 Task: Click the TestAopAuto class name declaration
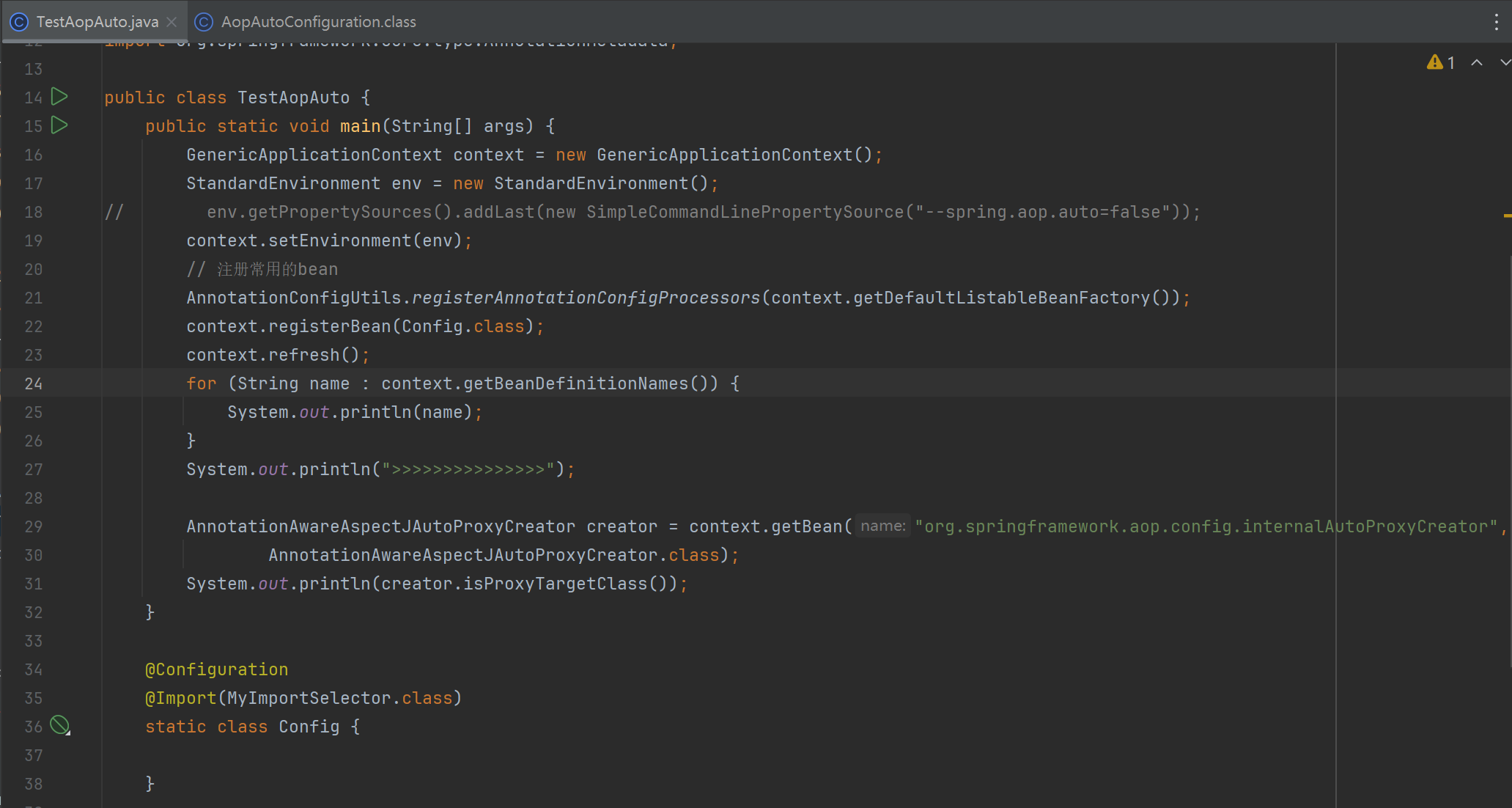coord(293,98)
